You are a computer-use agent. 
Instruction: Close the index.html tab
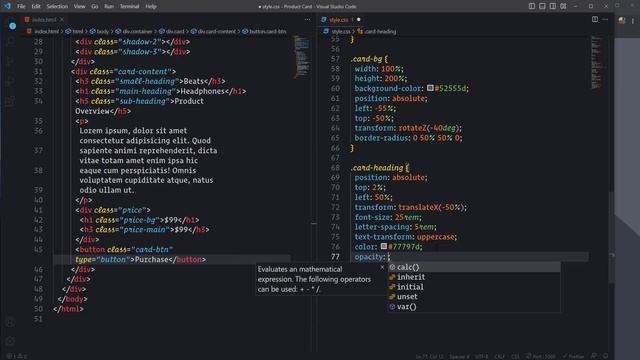[x=62, y=20]
